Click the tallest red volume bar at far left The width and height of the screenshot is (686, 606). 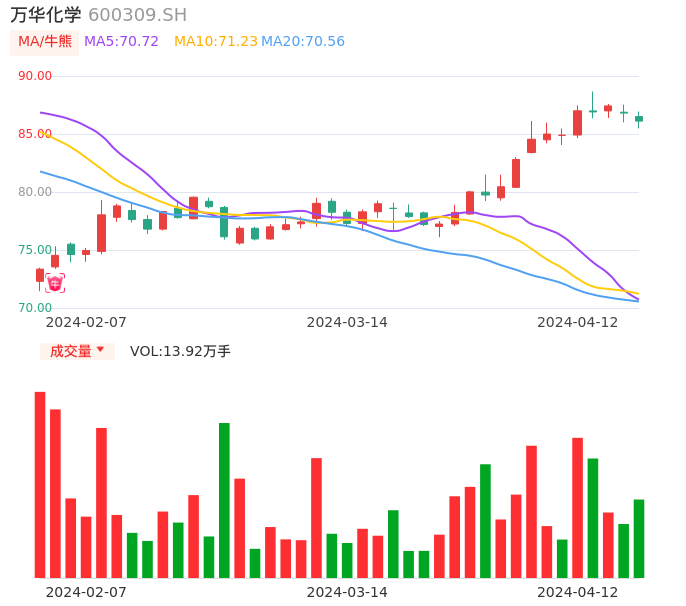[40, 484]
